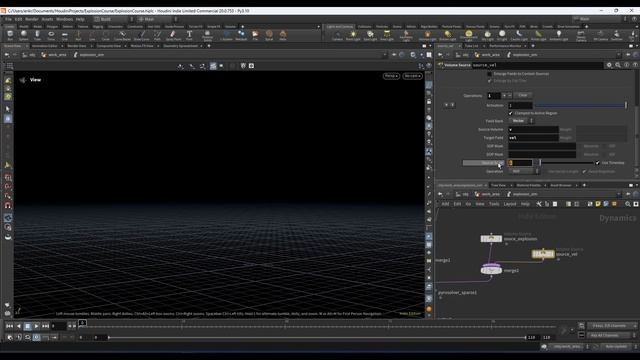Add an Environment Light from shelf
Image resolution: width=640 pixels, height=360 pixels.
pos(469,36)
